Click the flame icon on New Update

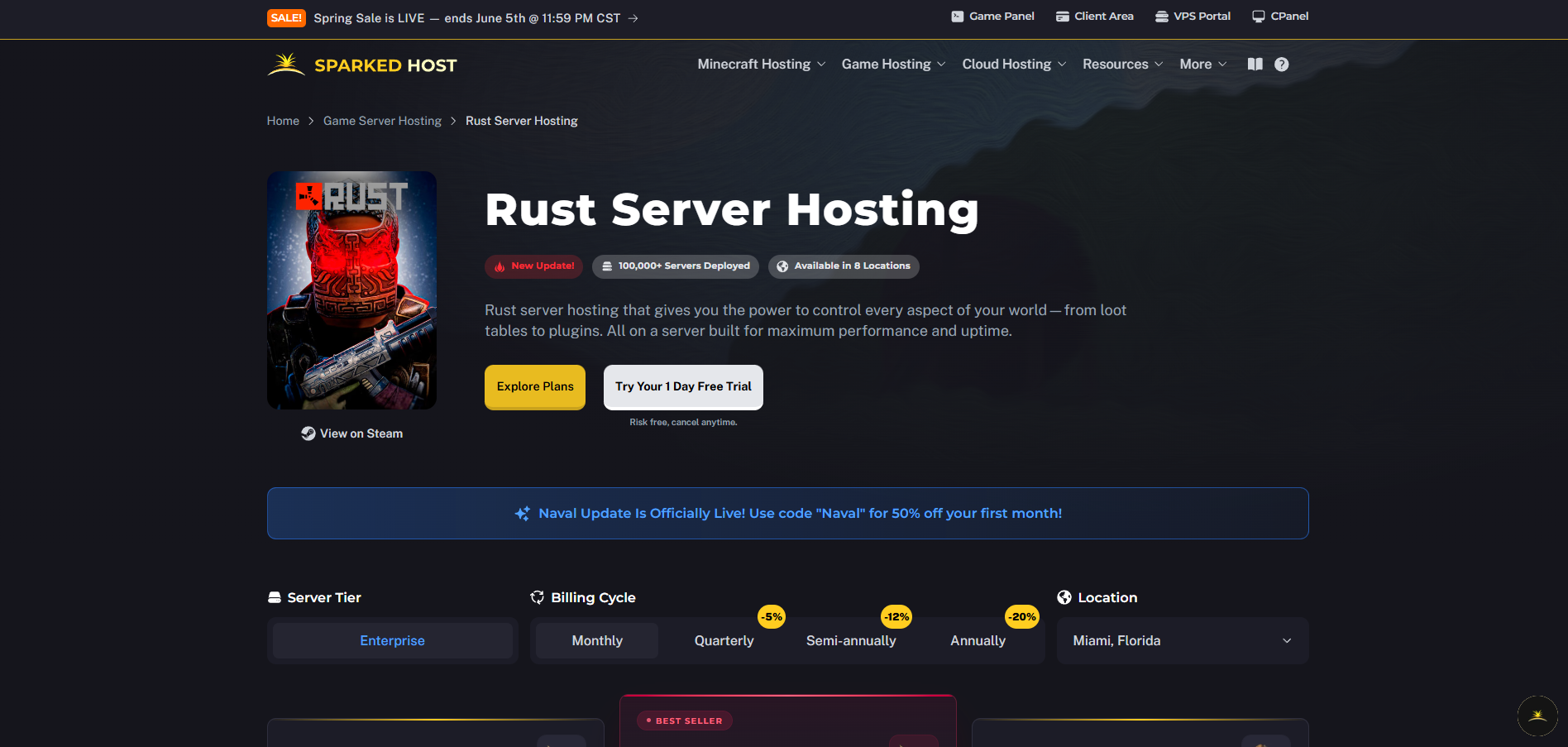(x=500, y=266)
